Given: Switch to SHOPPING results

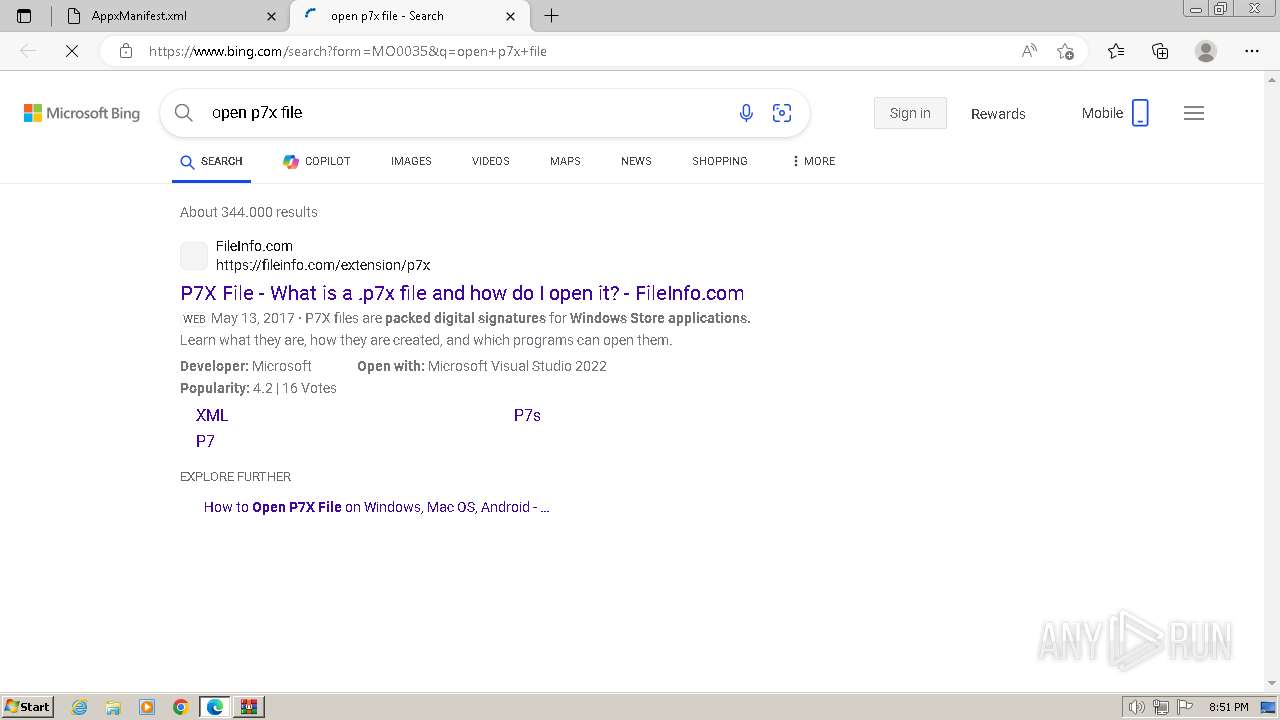Looking at the screenshot, I should coord(720,161).
